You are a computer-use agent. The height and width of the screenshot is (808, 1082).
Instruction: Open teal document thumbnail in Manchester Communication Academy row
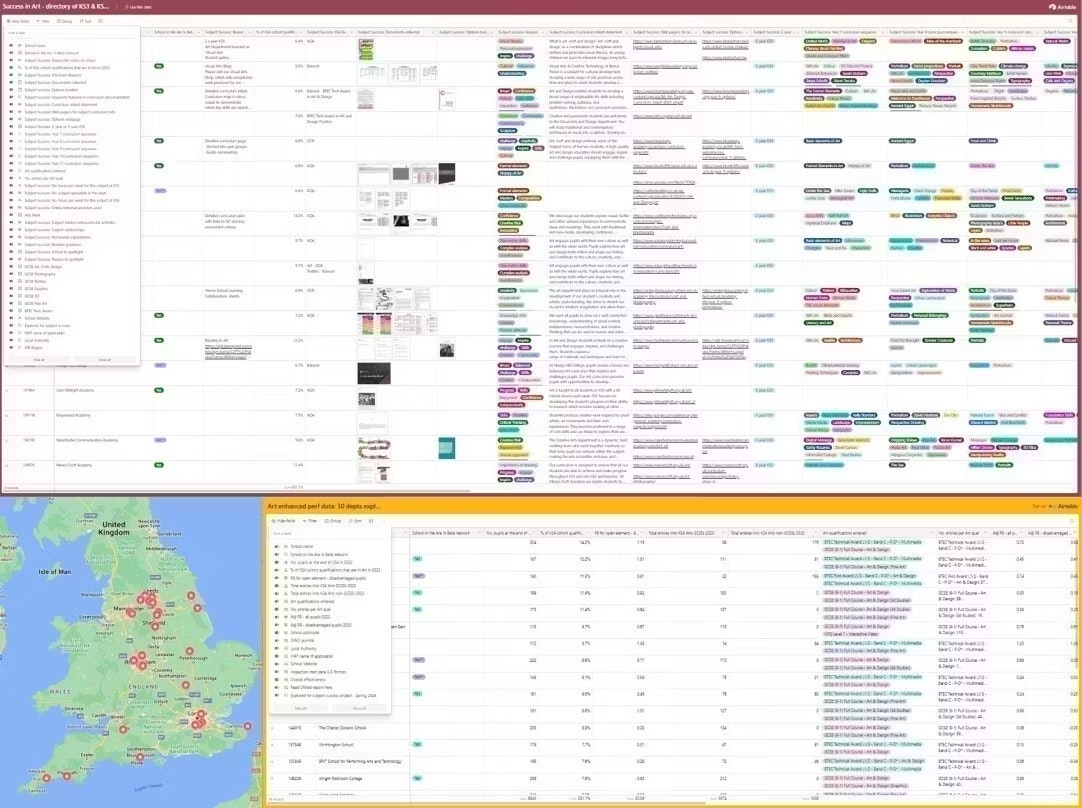pyautogui.click(x=446, y=448)
